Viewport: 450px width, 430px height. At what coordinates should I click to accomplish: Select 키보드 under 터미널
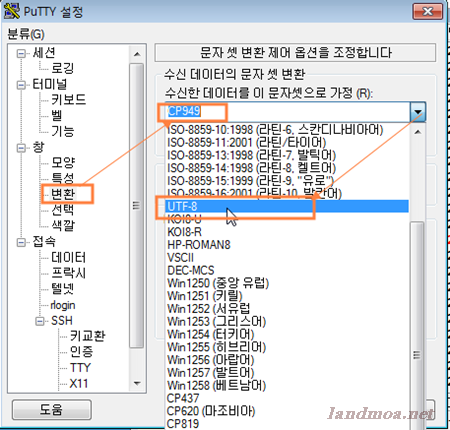(68, 99)
